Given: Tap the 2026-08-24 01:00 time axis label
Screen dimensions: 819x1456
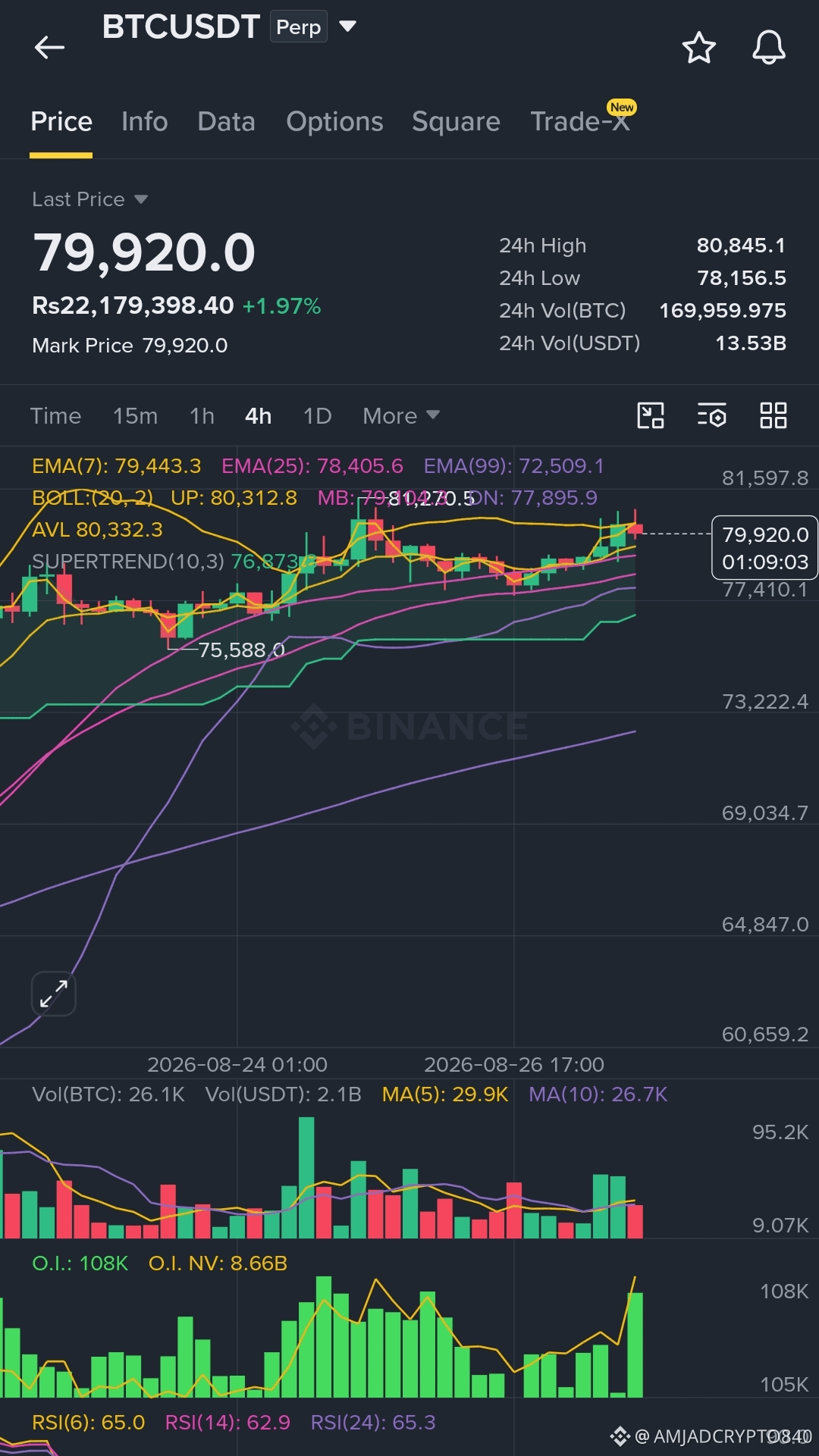Looking at the screenshot, I should click(x=237, y=1064).
